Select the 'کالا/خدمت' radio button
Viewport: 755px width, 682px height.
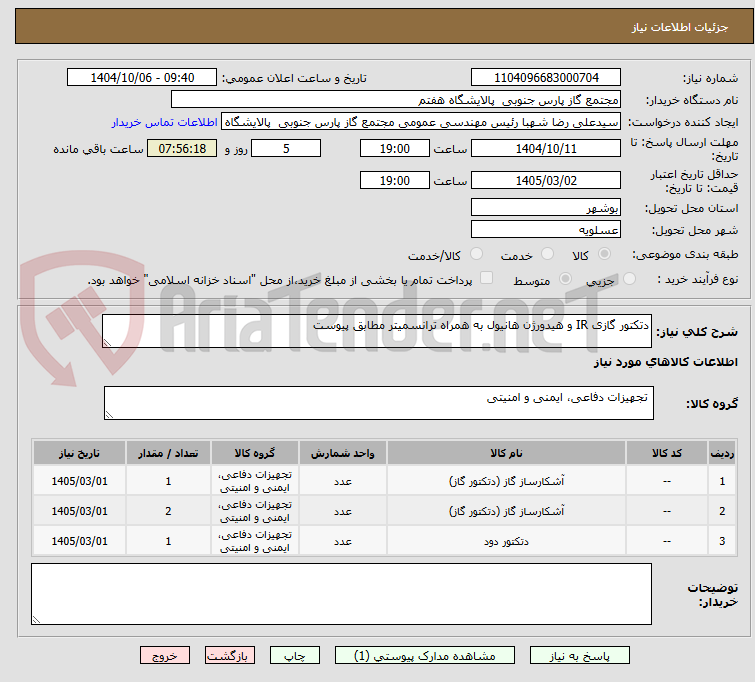tap(476, 253)
